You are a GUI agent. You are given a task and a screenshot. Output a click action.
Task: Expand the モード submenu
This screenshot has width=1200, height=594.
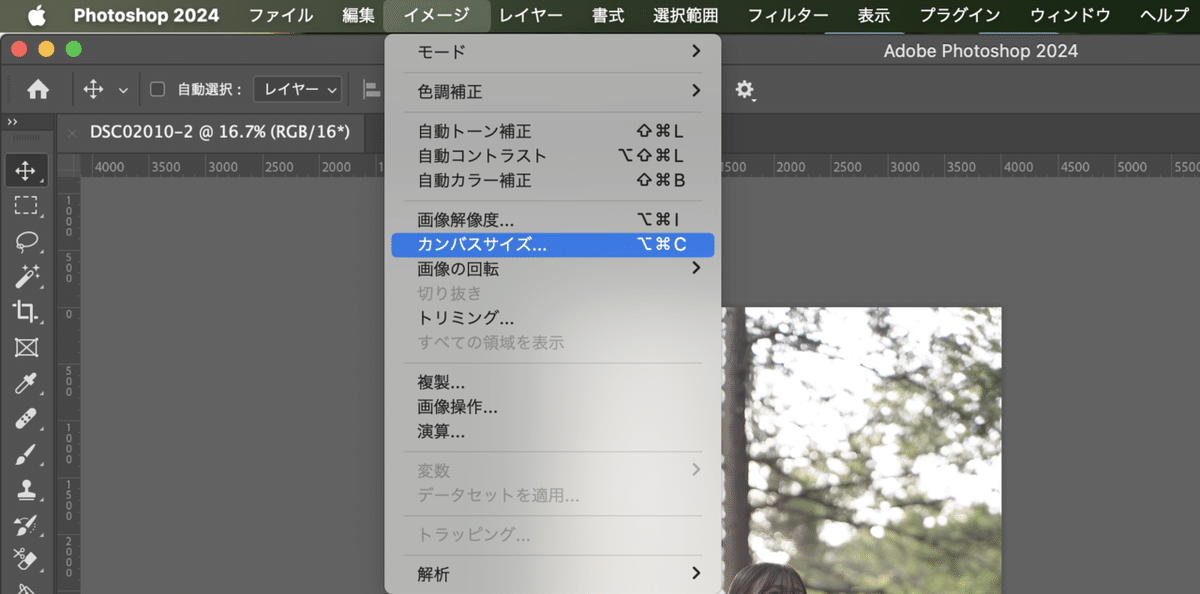click(552, 51)
